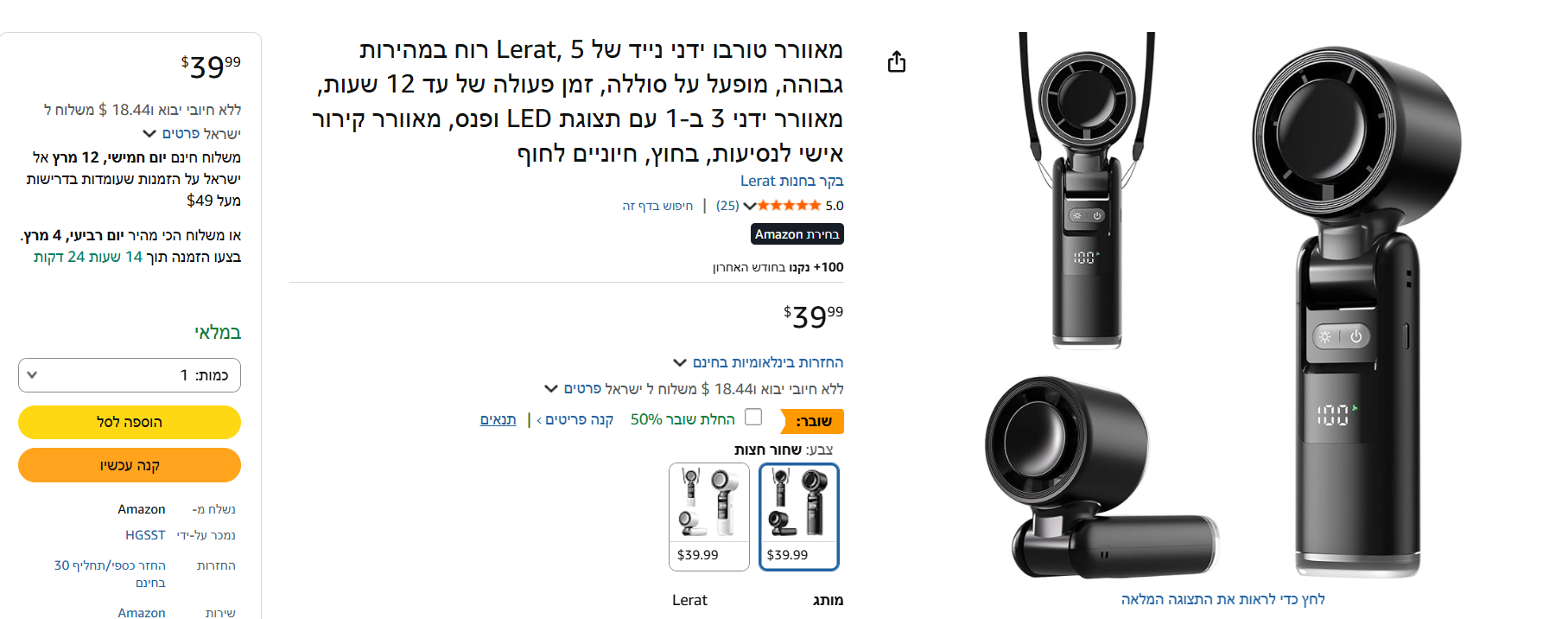This screenshot has width=1568, height=619.
Task: Open the star rating breakdown chevron
Action: 749,206
